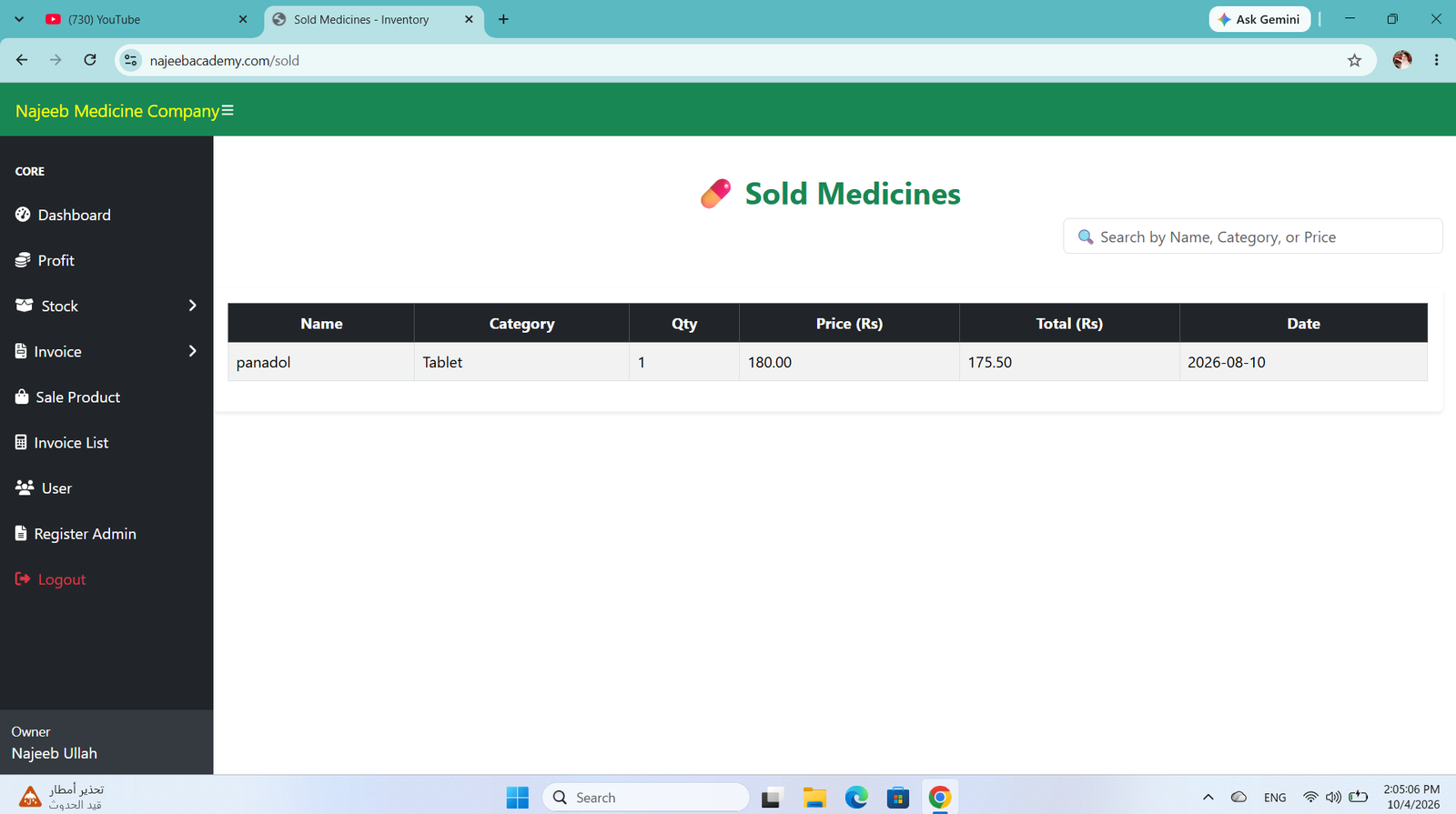Open the Chrome profile avatar
Screen dimensions: 1456x814
pos(1402,60)
